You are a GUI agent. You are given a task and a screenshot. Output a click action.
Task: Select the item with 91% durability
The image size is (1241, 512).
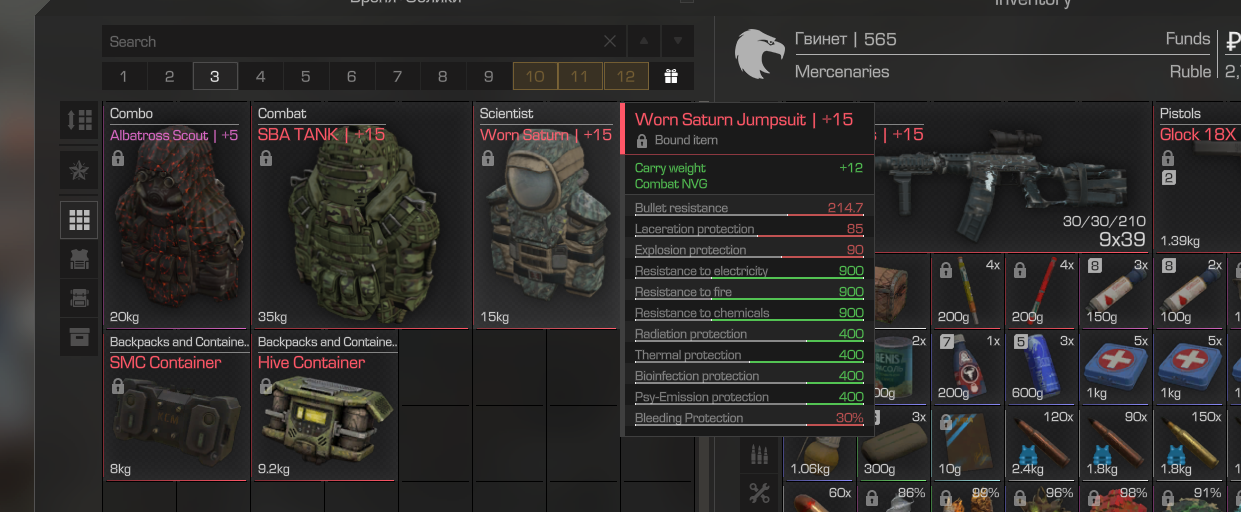(x=1191, y=496)
